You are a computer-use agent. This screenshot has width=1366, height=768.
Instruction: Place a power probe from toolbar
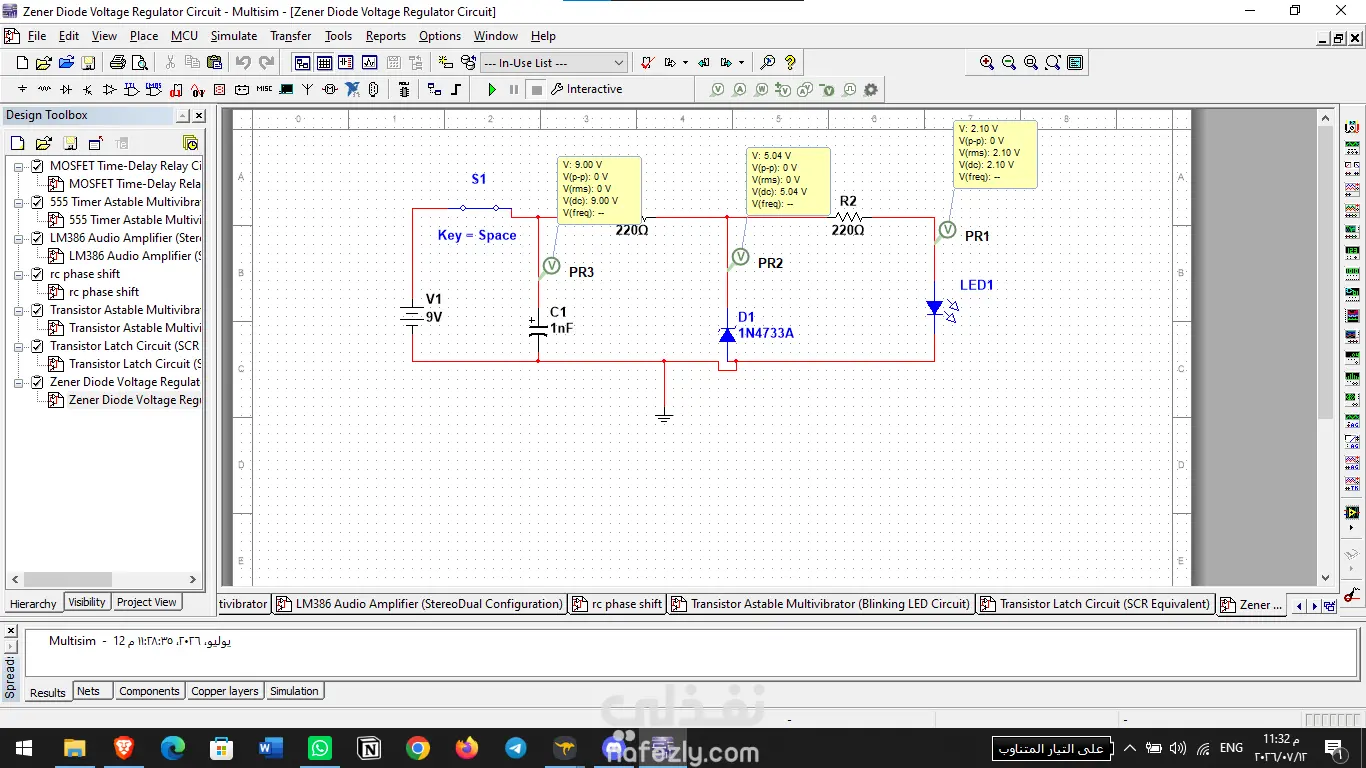(x=762, y=89)
